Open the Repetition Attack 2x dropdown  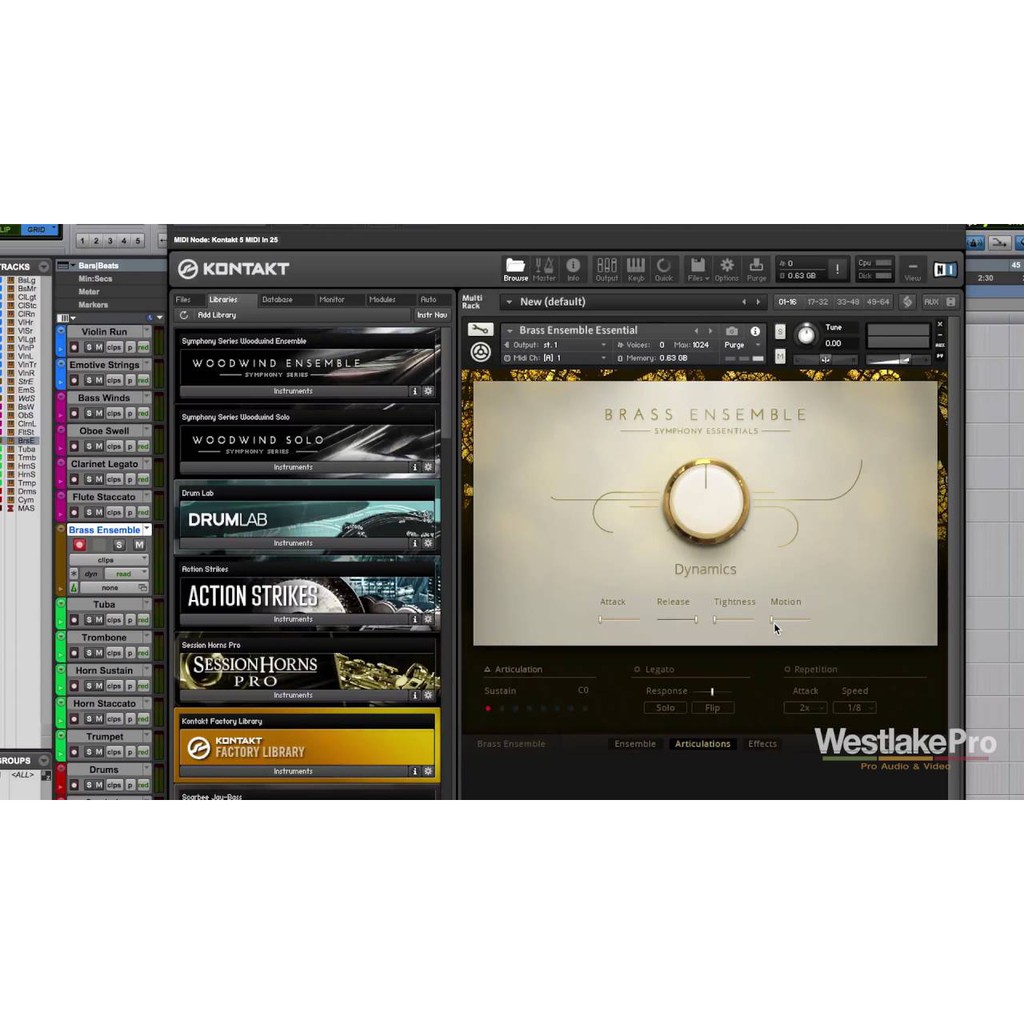(x=805, y=708)
